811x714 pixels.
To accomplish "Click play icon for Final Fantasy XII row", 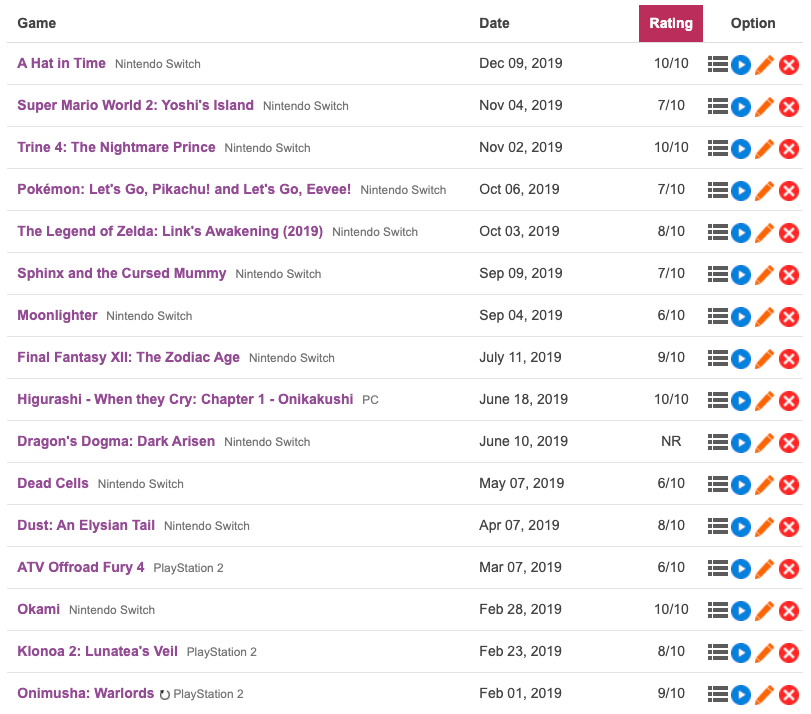I will click(x=741, y=359).
